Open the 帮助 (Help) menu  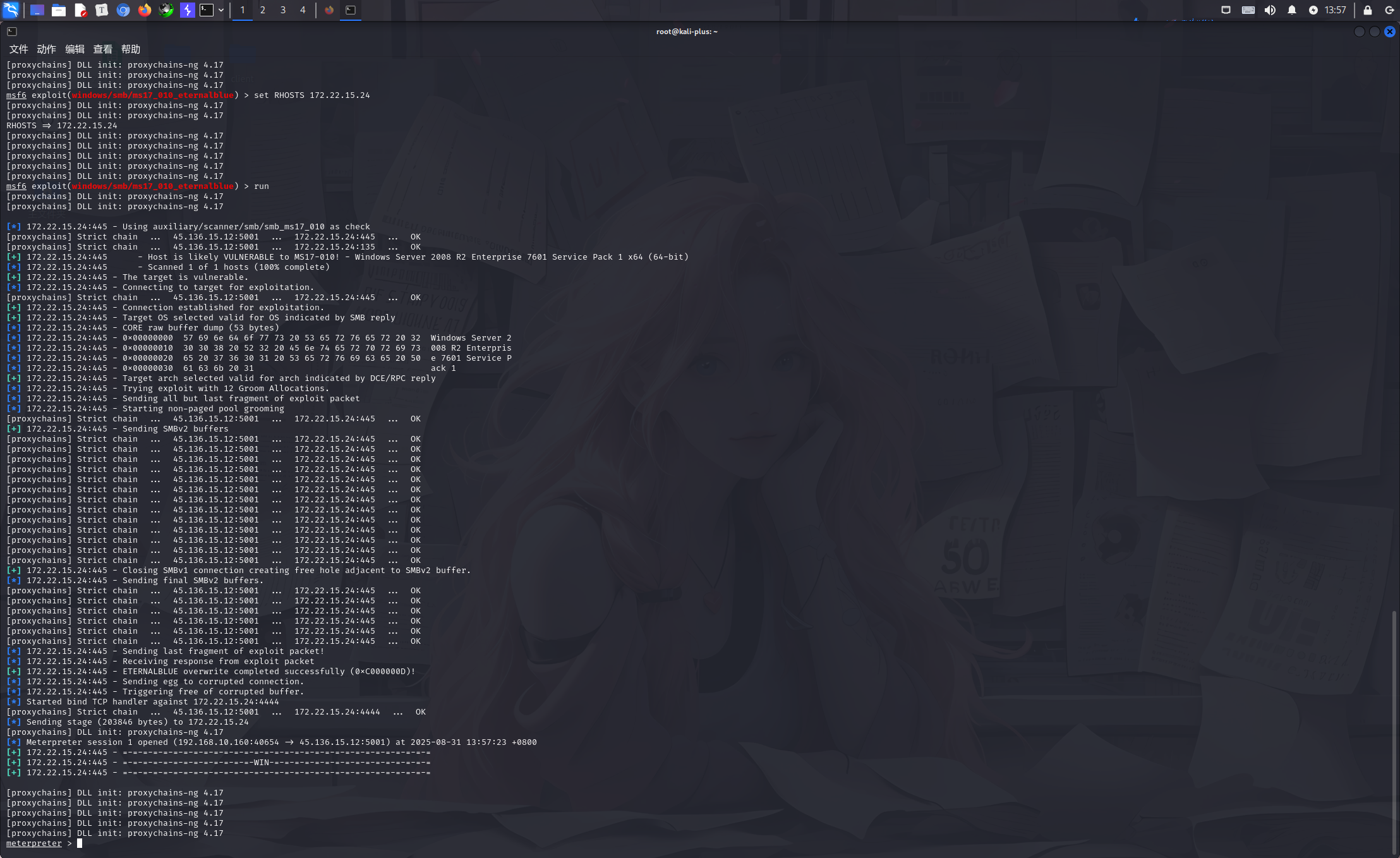tap(131, 49)
